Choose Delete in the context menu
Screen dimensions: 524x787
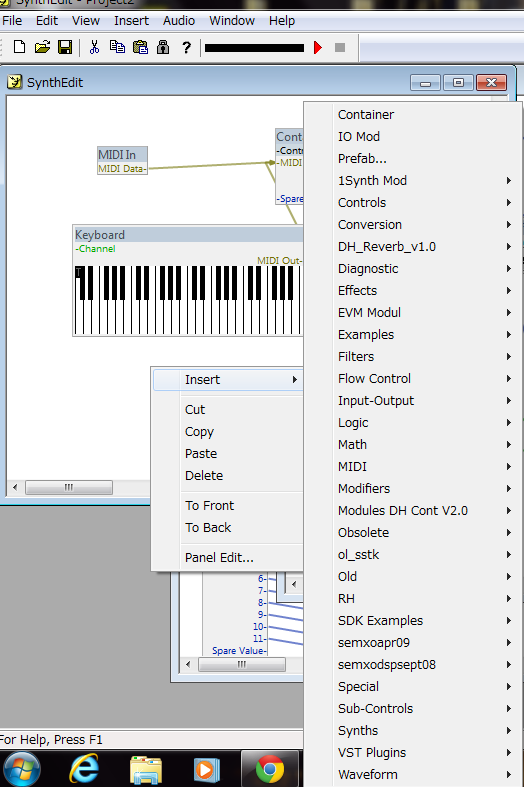coord(227,476)
